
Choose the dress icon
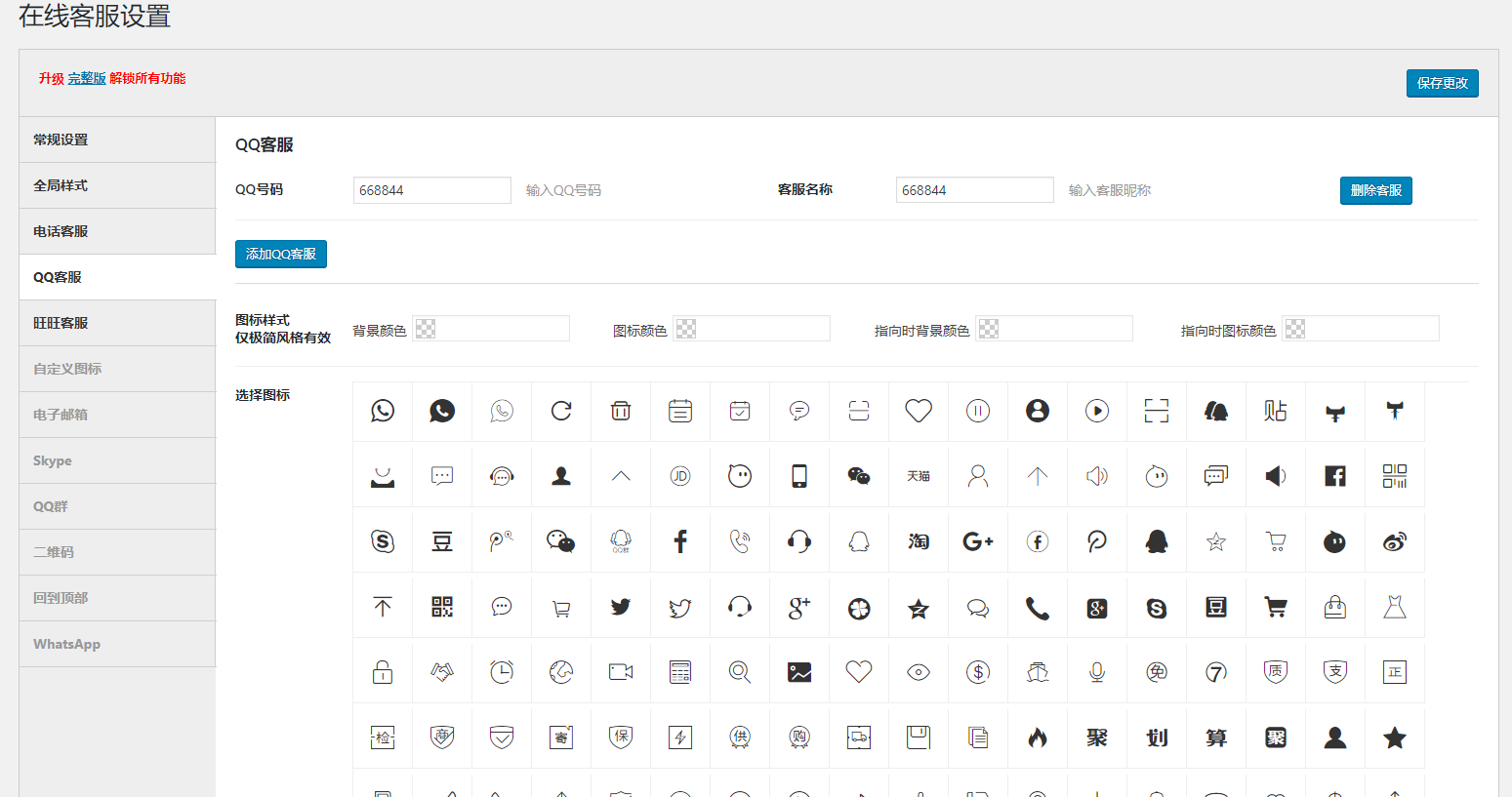point(1395,607)
